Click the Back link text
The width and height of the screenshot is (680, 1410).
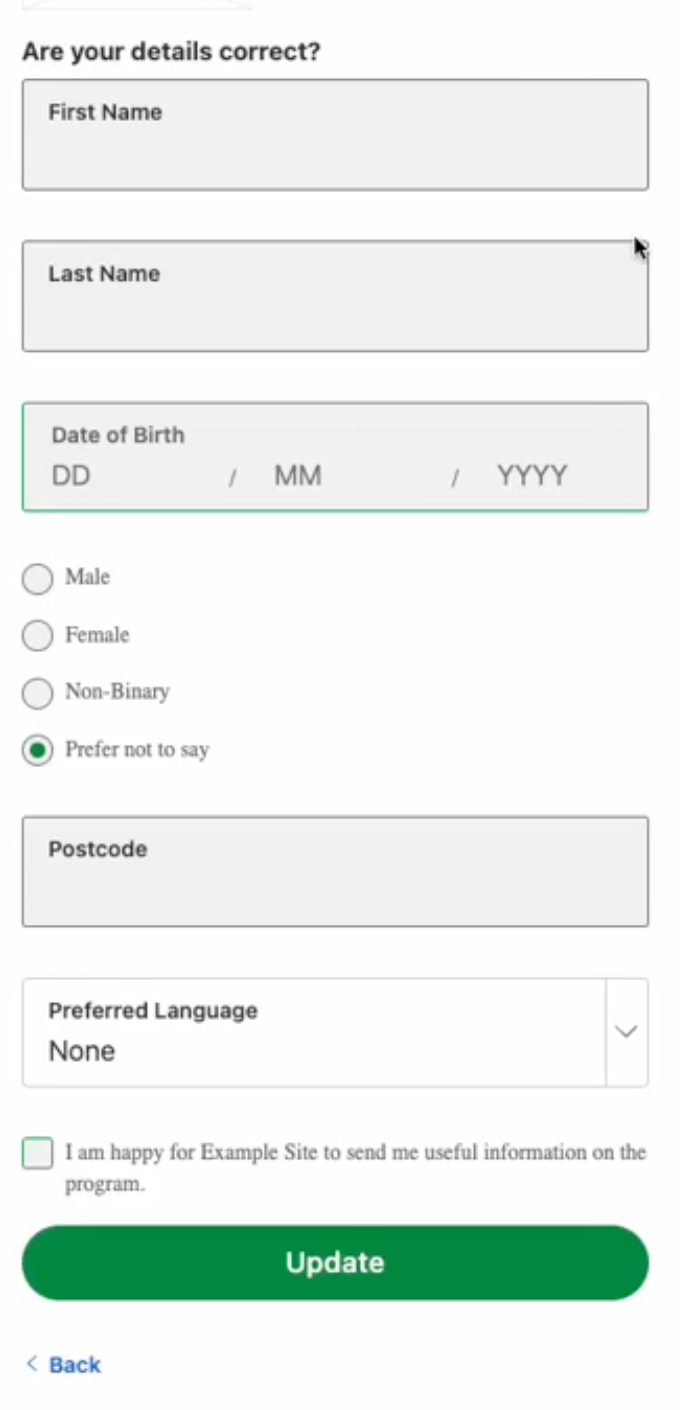pyautogui.click(x=75, y=1365)
